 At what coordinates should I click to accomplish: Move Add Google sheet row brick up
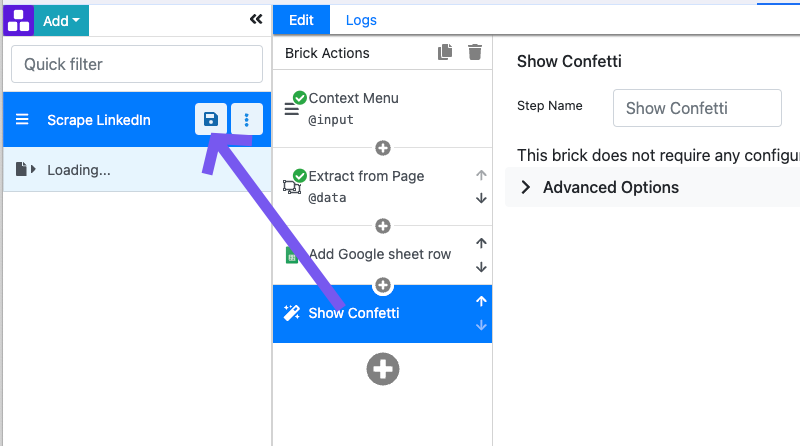[x=481, y=243]
